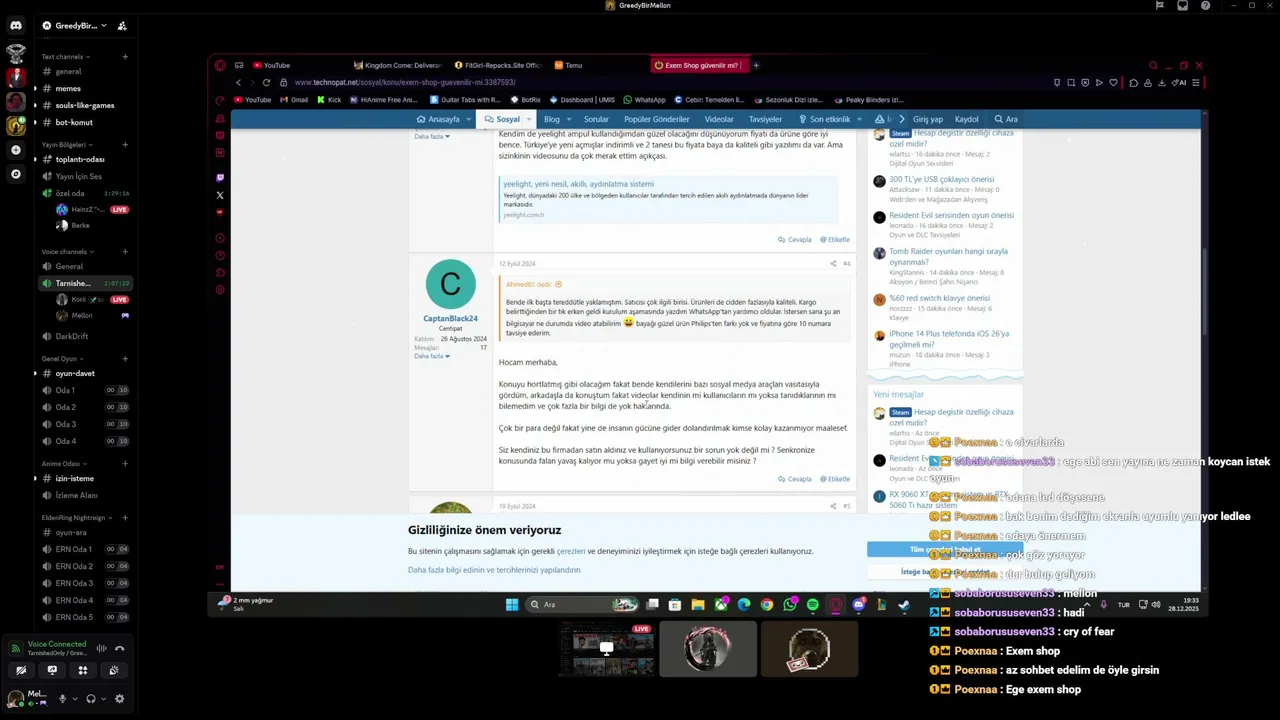The image size is (1280, 720).
Task: Open Discord home direct messages
Action: point(15,25)
